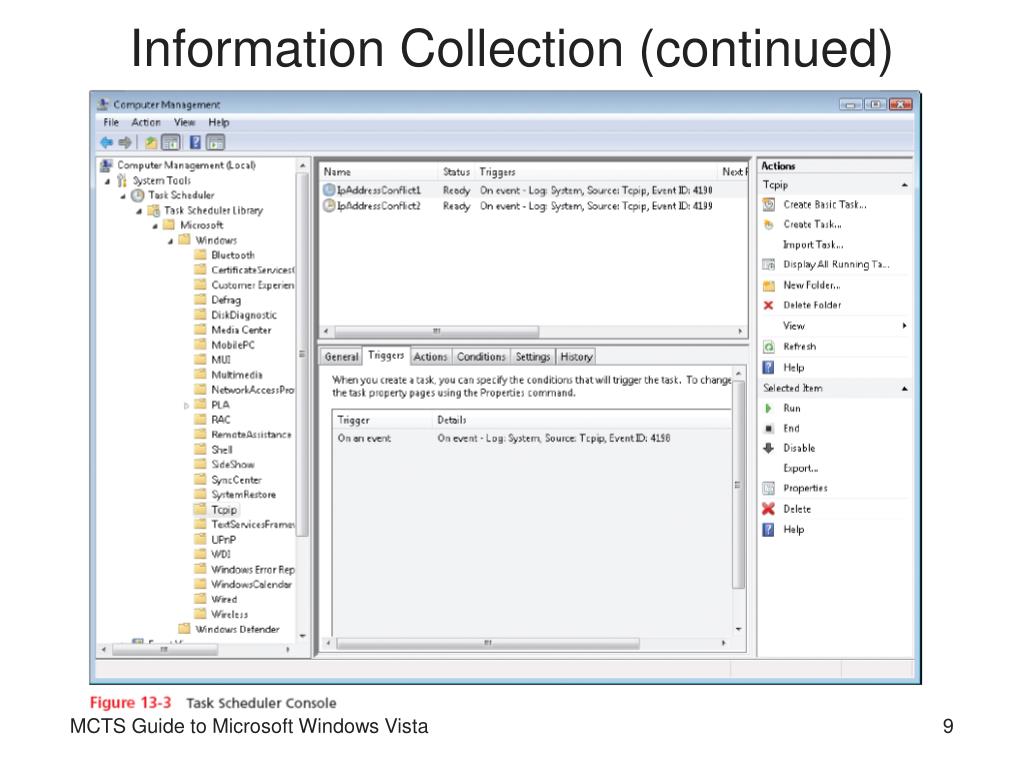
Task: Open the File menu
Action: coord(111,122)
